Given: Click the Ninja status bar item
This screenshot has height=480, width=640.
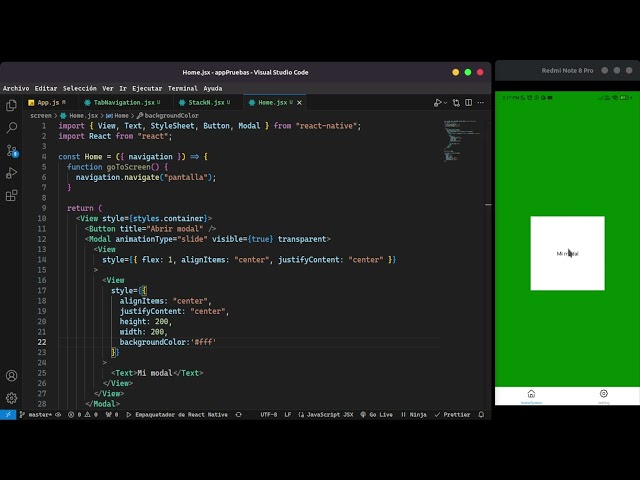Looking at the screenshot, I should click(413, 415).
